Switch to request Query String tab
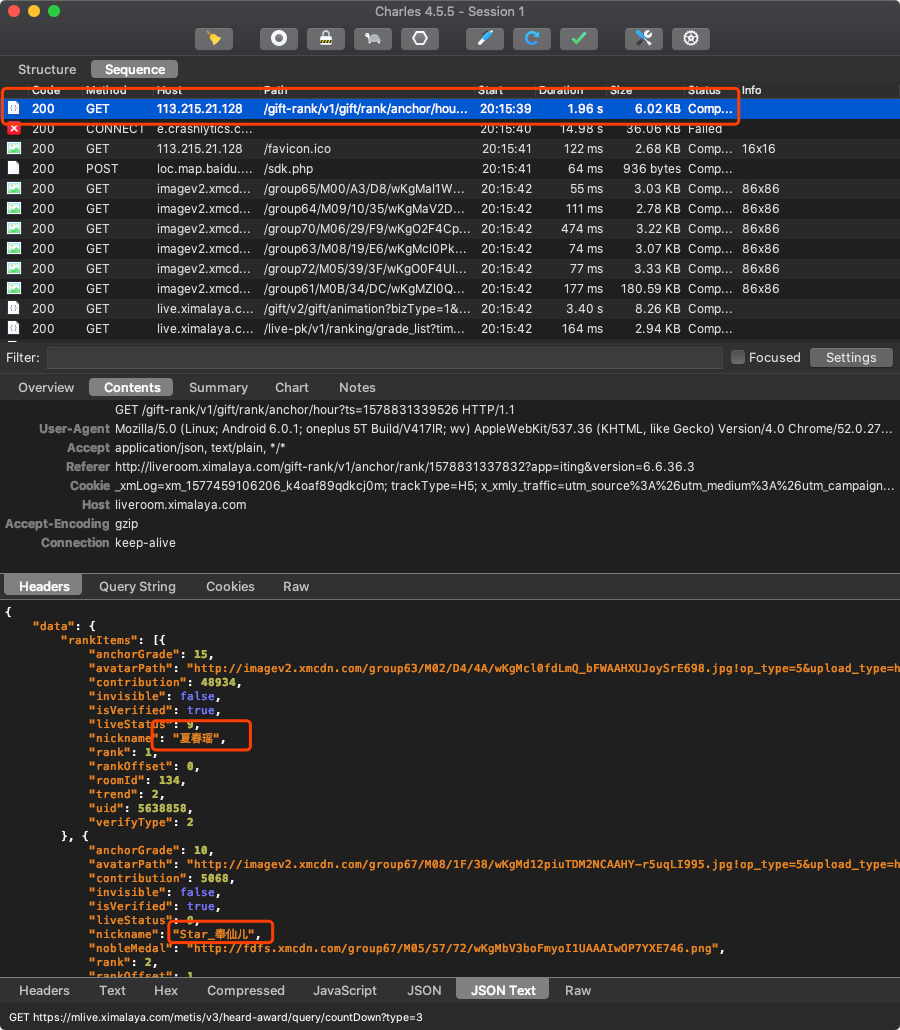Image resolution: width=900 pixels, height=1030 pixels. pos(137,586)
